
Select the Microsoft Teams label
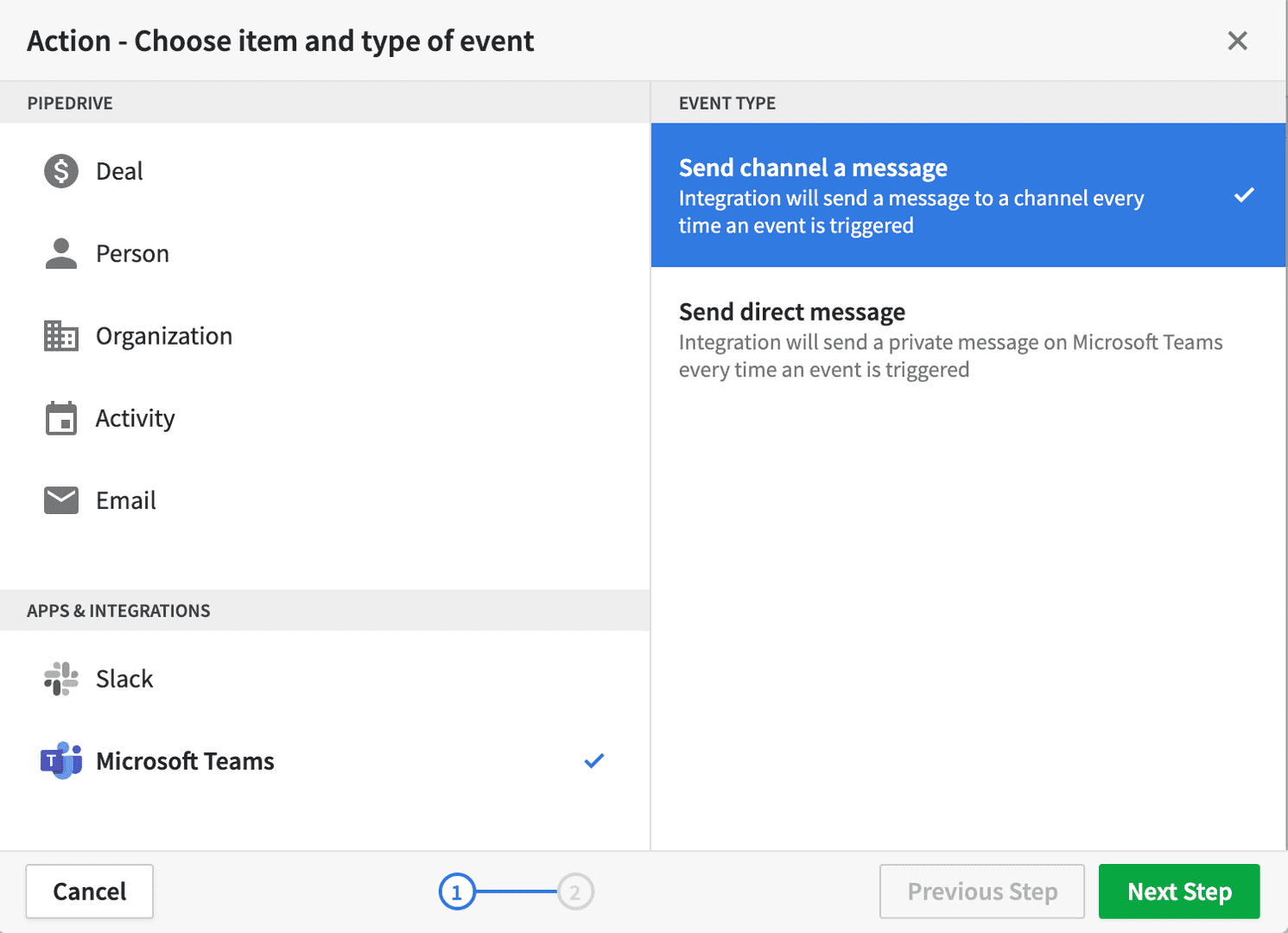pos(185,761)
